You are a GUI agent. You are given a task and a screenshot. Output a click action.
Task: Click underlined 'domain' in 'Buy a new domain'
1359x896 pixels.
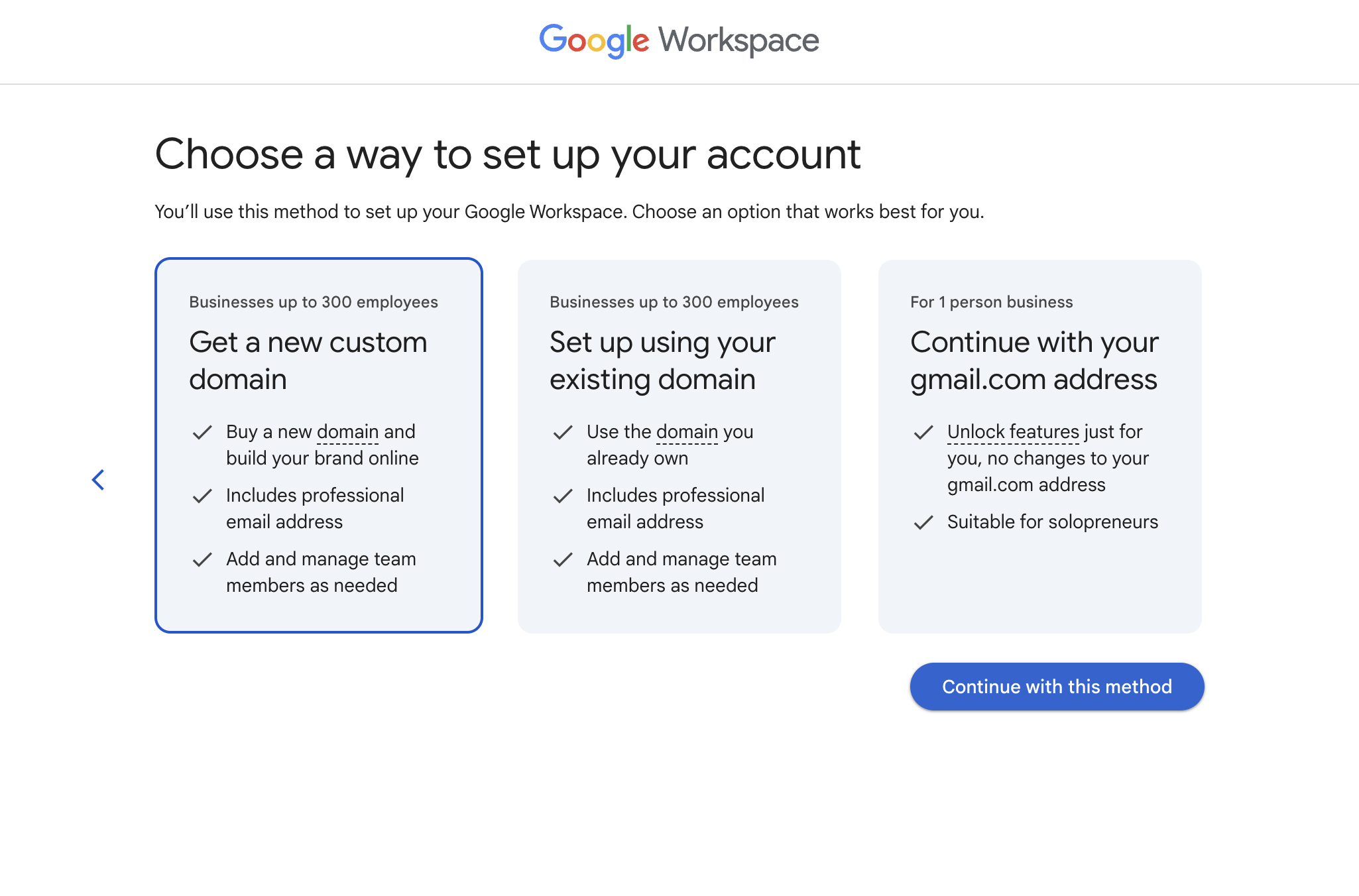click(x=347, y=432)
